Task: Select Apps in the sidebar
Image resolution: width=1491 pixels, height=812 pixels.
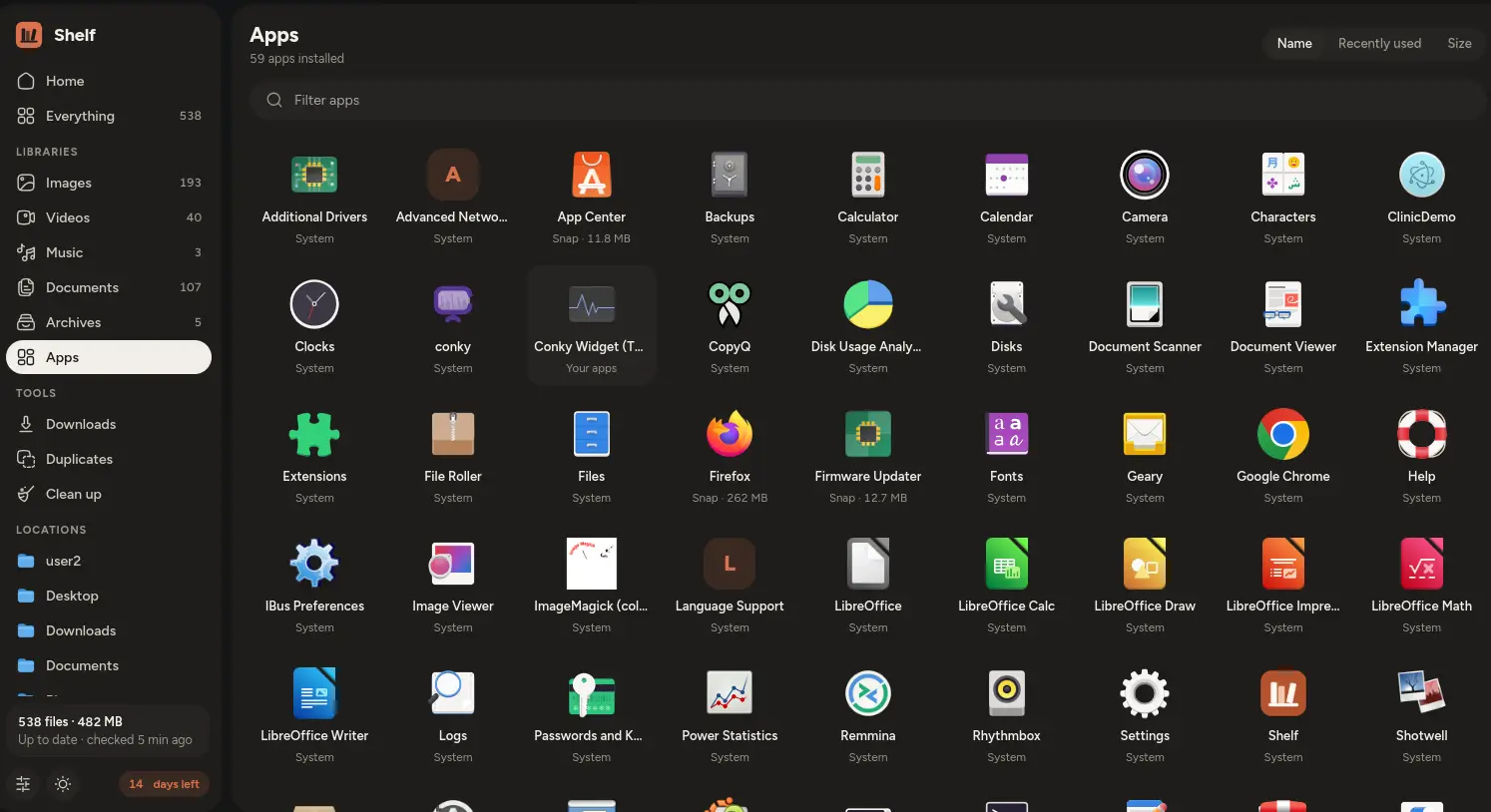Action: tap(109, 357)
